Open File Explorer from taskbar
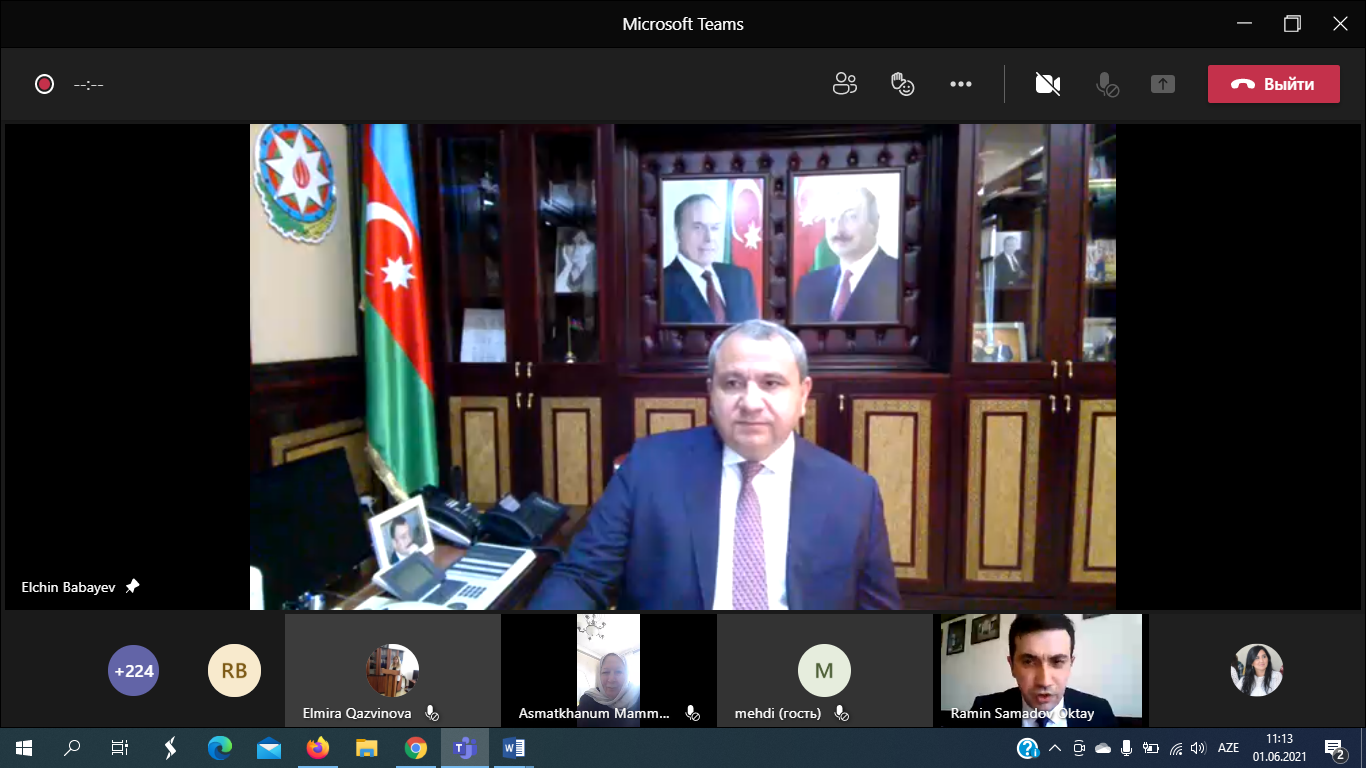This screenshot has width=1366, height=768. pyautogui.click(x=366, y=748)
